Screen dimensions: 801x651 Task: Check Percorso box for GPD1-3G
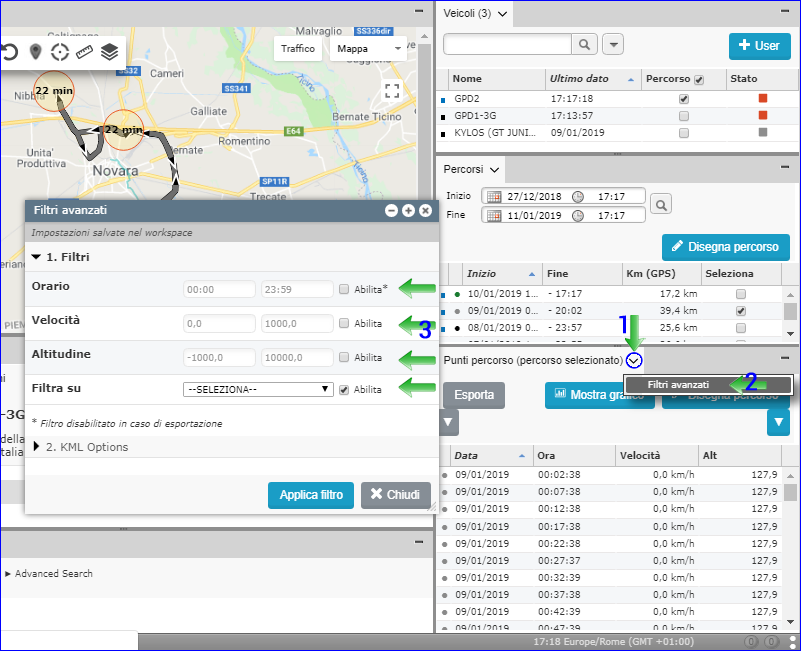click(684, 116)
